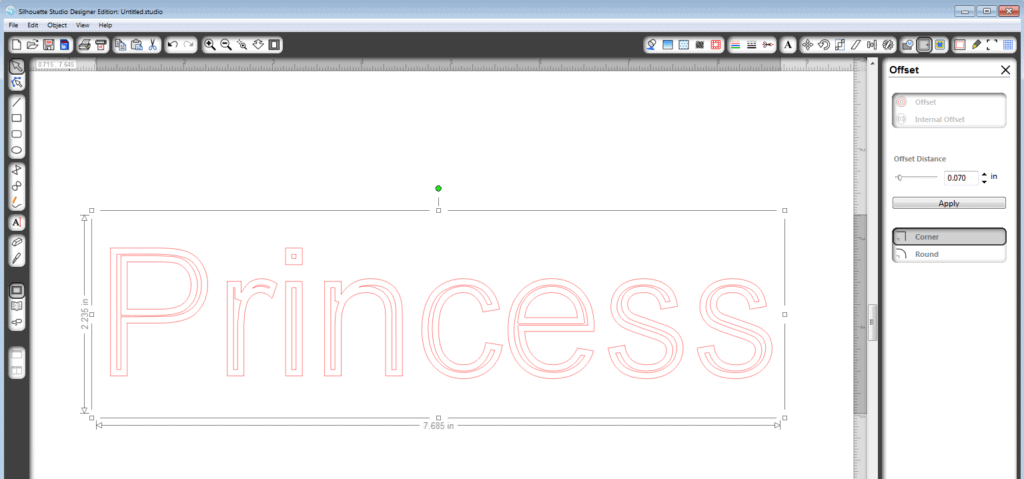Click the Zoom In magnifier icon
The image size is (1024, 479).
click(x=210, y=45)
